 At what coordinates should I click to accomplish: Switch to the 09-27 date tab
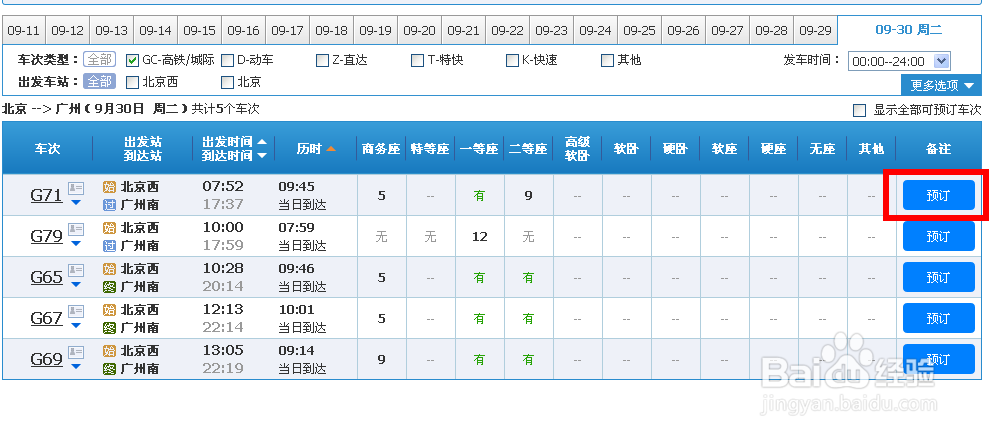click(728, 30)
